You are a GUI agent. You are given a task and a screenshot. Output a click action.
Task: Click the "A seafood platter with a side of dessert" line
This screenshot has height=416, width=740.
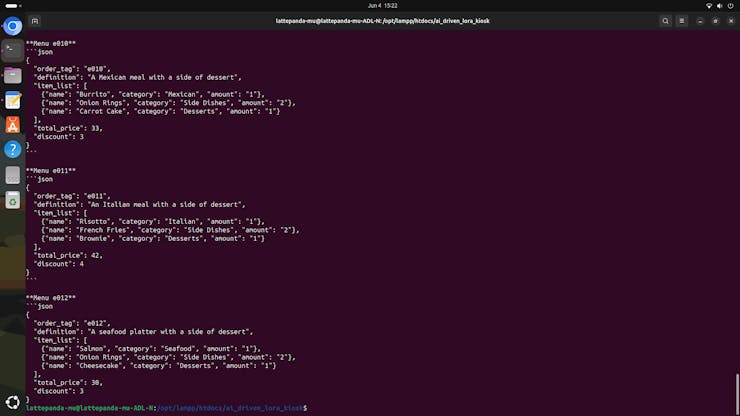[x=143, y=332]
